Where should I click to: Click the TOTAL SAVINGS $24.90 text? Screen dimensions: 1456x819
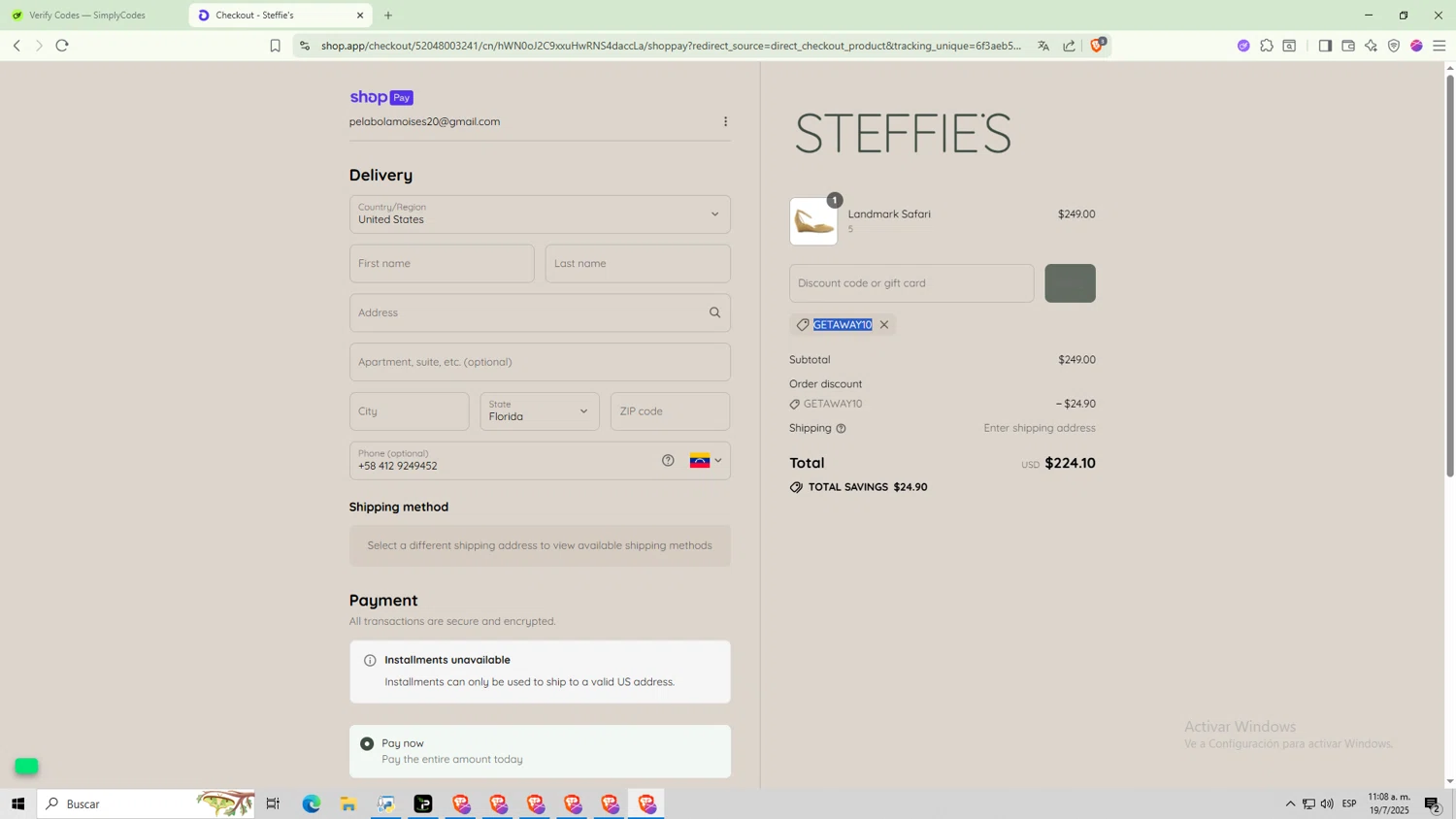click(x=868, y=487)
